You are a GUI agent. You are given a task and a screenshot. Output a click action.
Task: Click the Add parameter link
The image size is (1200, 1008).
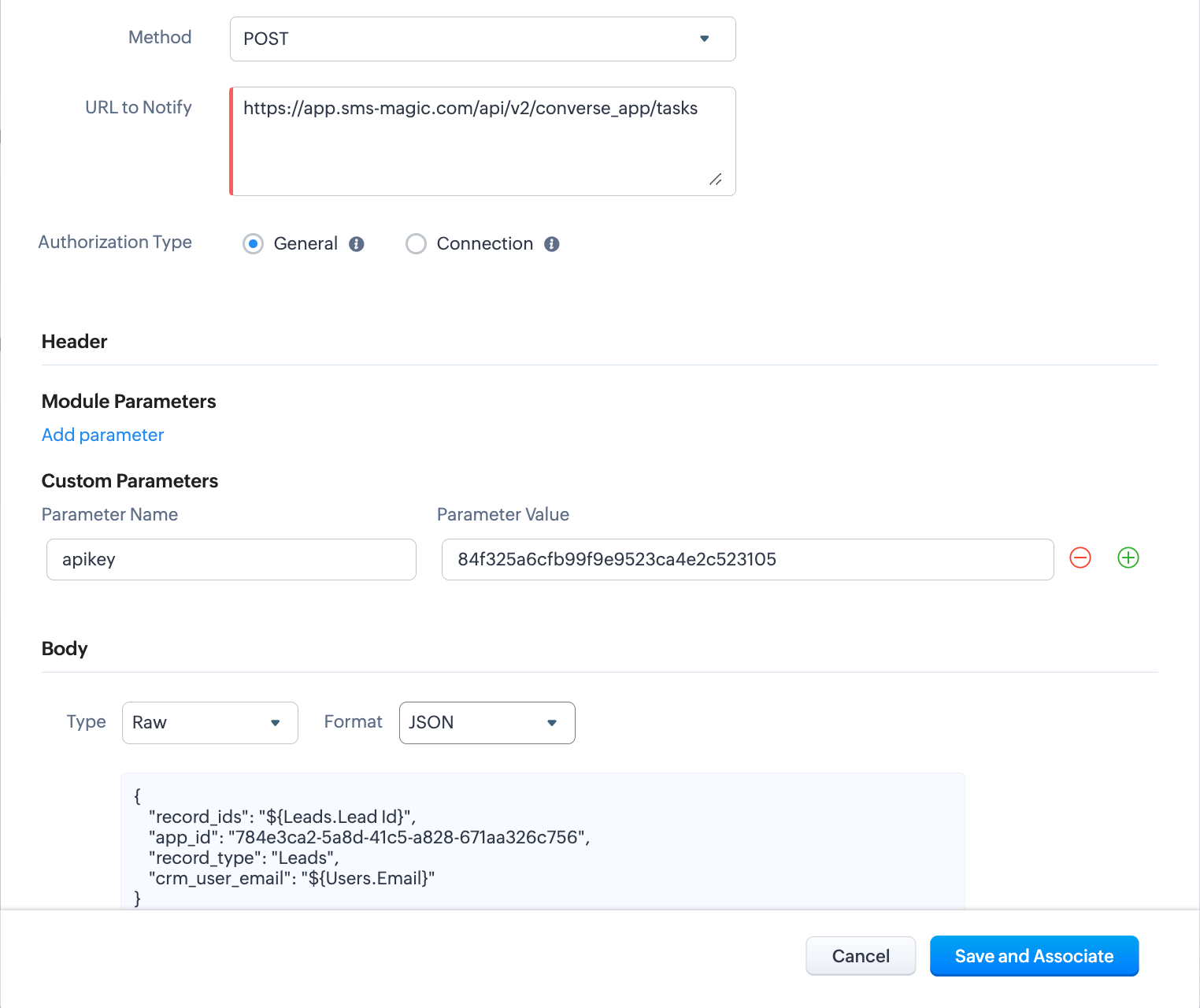pyautogui.click(x=102, y=435)
